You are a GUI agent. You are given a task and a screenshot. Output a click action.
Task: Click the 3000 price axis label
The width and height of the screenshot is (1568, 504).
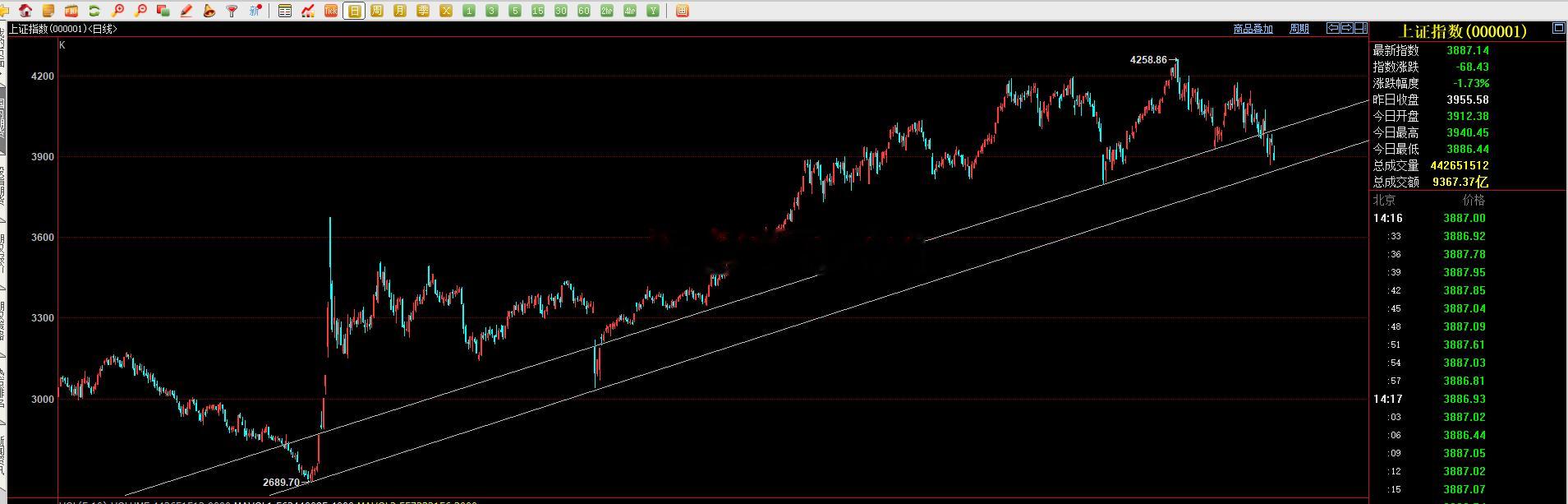coord(42,400)
